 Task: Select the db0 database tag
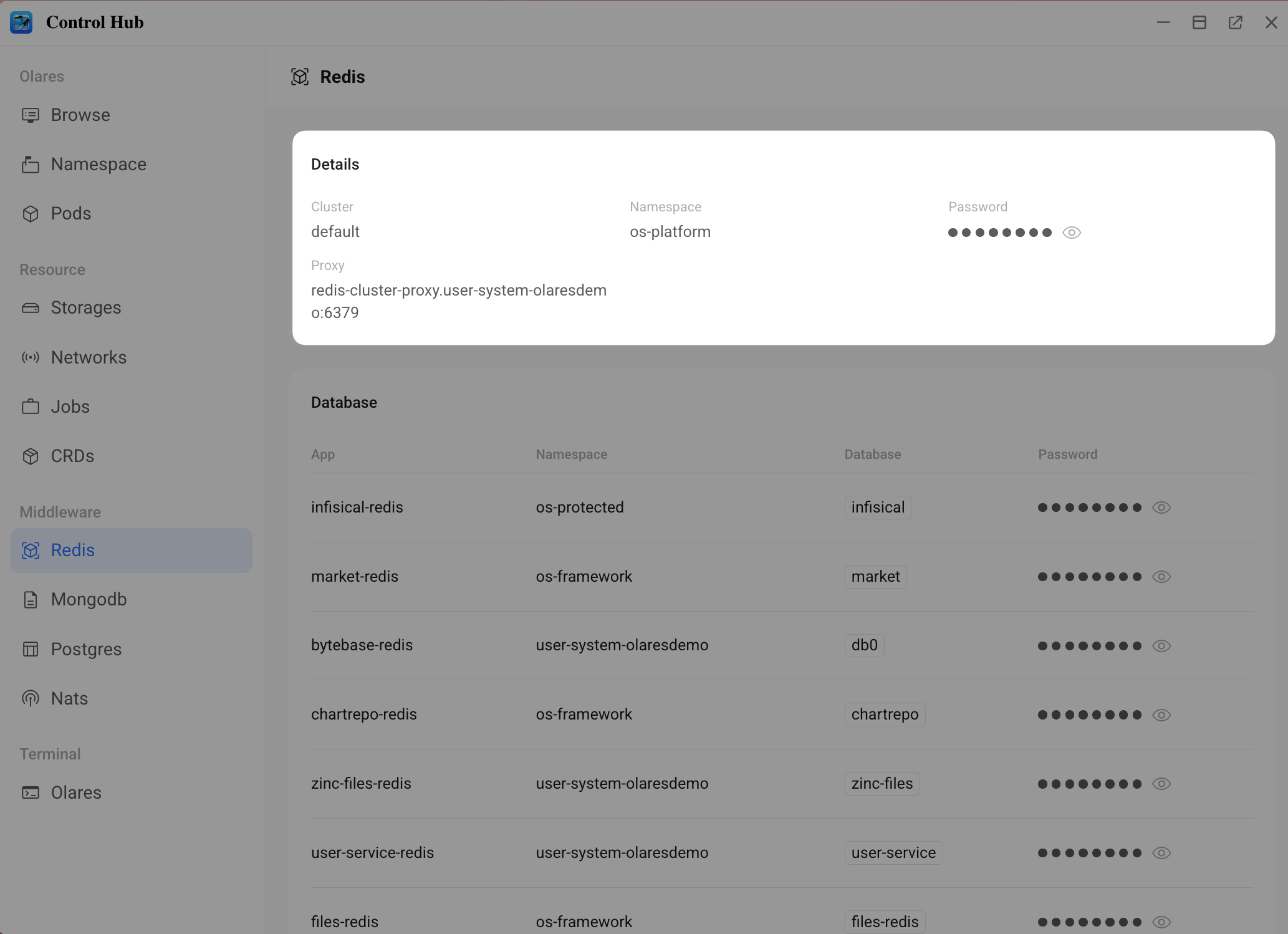tap(864, 645)
